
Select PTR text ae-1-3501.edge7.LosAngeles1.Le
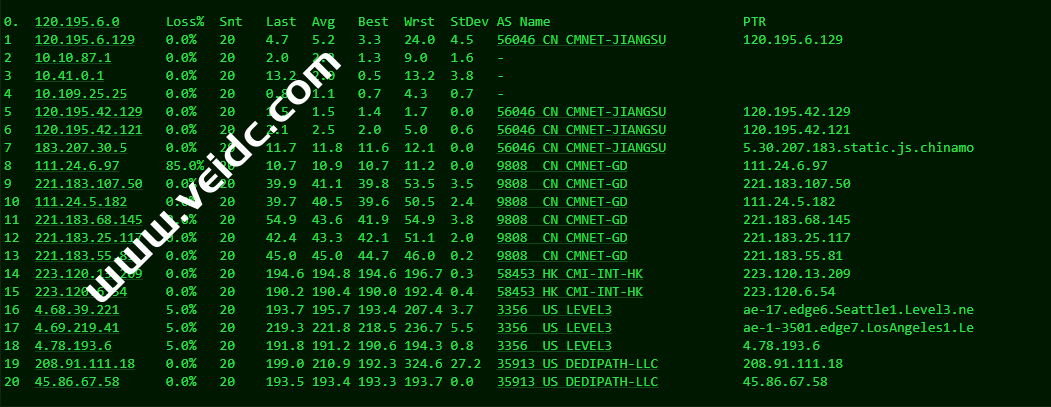[x=859, y=328]
